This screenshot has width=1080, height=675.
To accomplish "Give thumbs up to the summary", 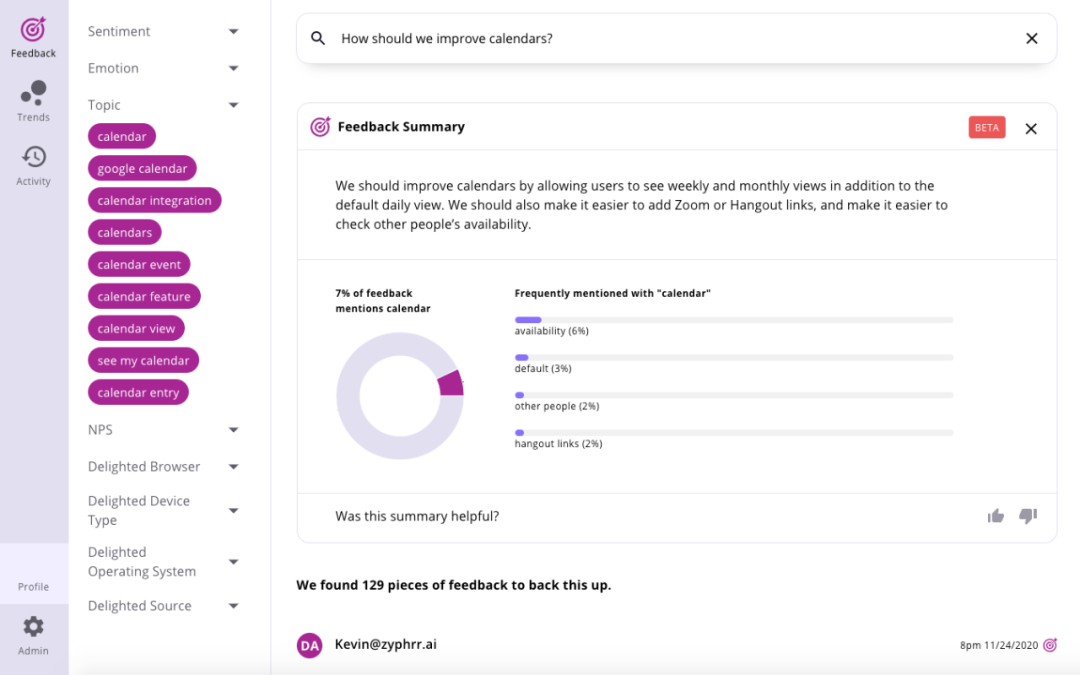I will tap(995, 516).
